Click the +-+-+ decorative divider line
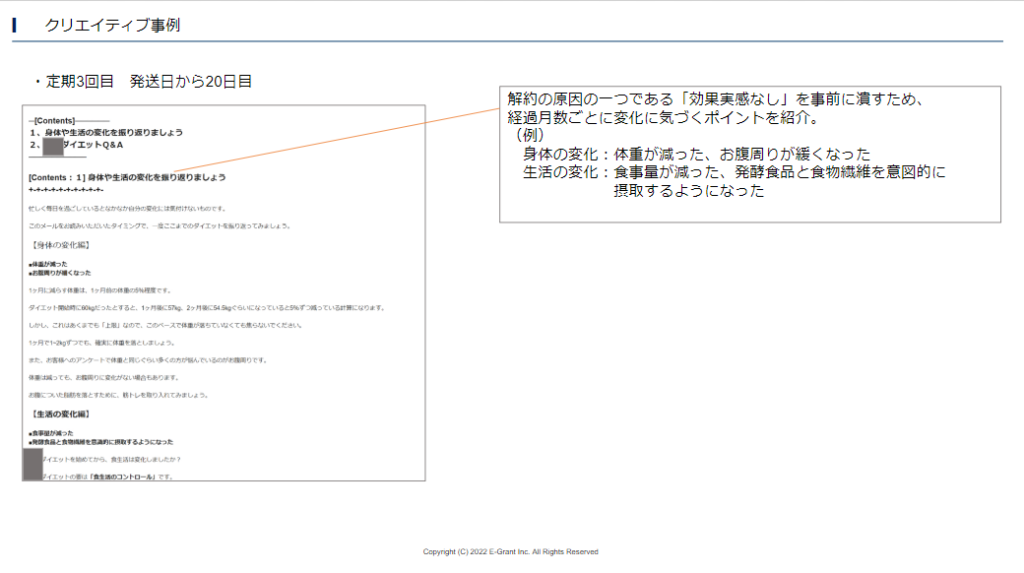 66,189
